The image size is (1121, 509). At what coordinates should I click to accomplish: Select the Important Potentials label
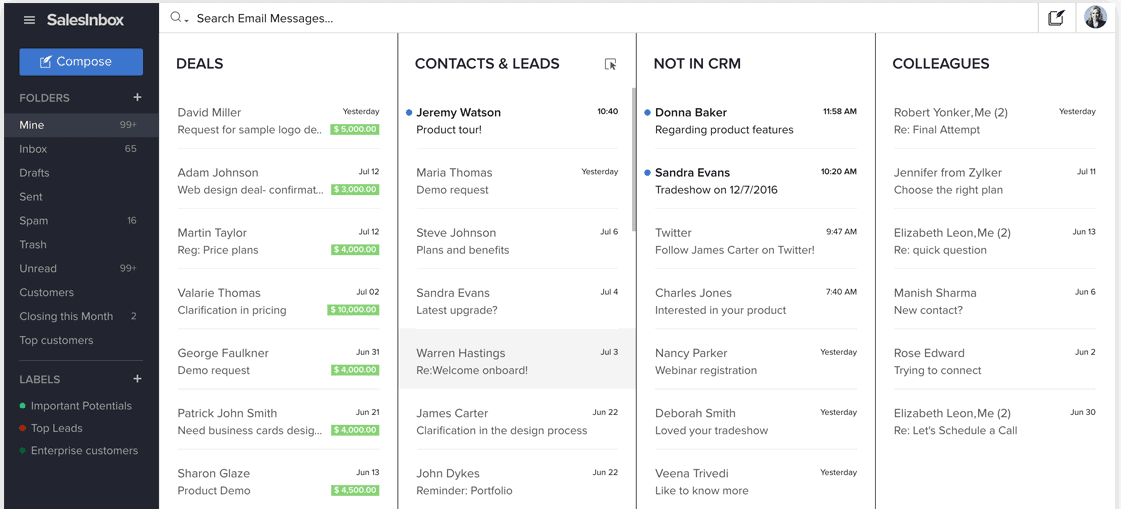81,406
